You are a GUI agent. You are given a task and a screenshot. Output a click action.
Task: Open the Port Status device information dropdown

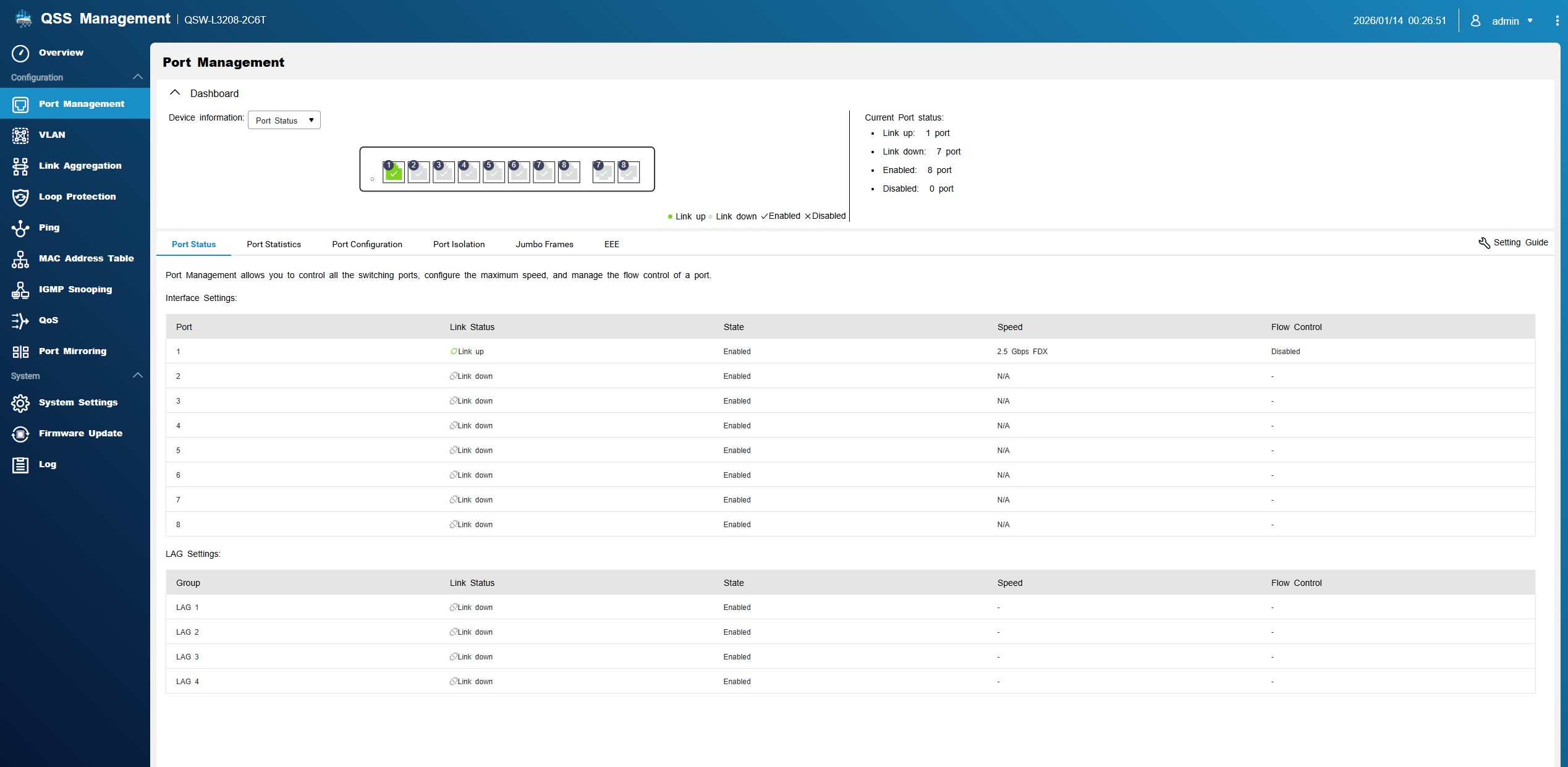(x=284, y=121)
